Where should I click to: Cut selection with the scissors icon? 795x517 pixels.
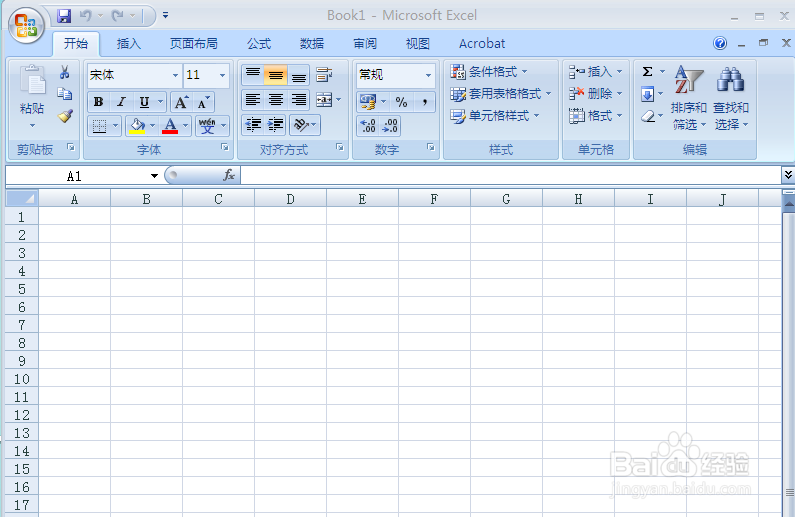click(64, 72)
